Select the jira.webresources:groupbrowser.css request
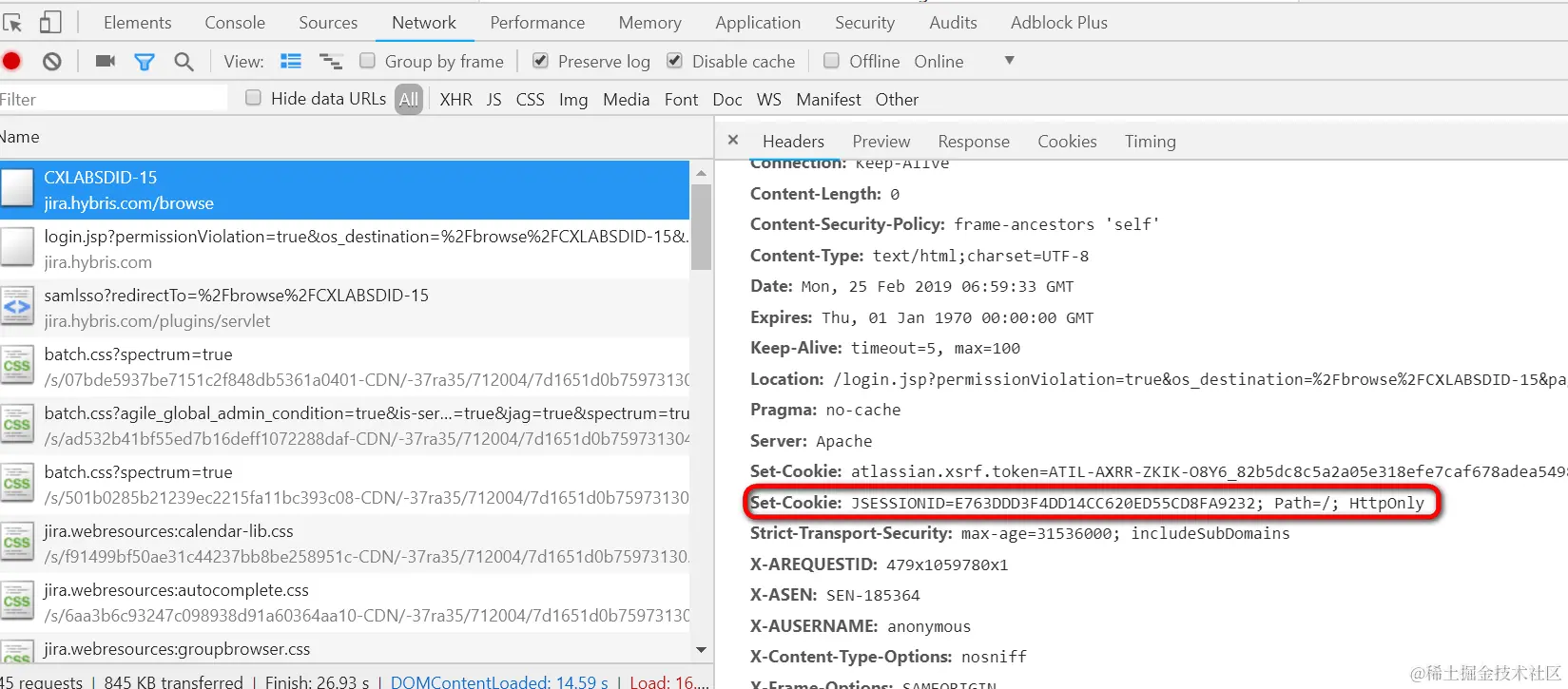This screenshot has height=689, width=1568. [344, 651]
